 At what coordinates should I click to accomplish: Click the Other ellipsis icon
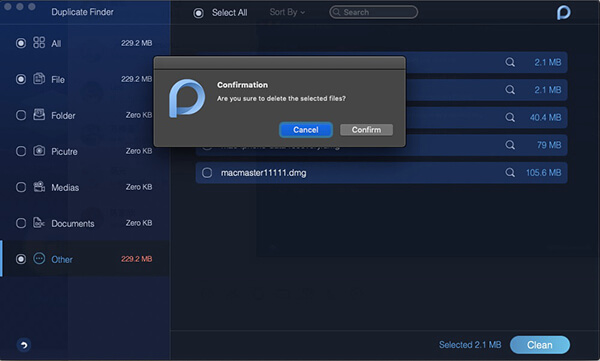(x=39, y=259)
